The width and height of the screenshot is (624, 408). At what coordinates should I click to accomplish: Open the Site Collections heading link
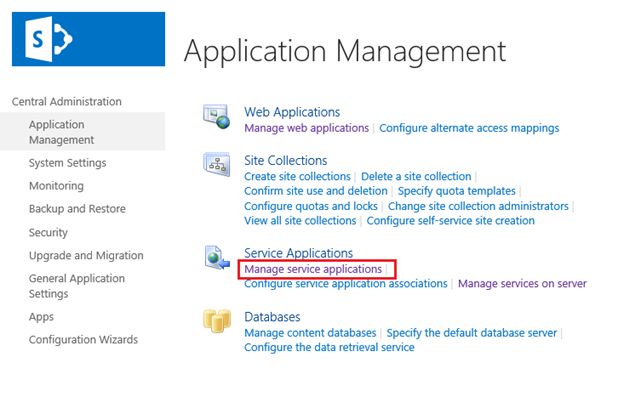pyautogui.click(x=285, y=160)
